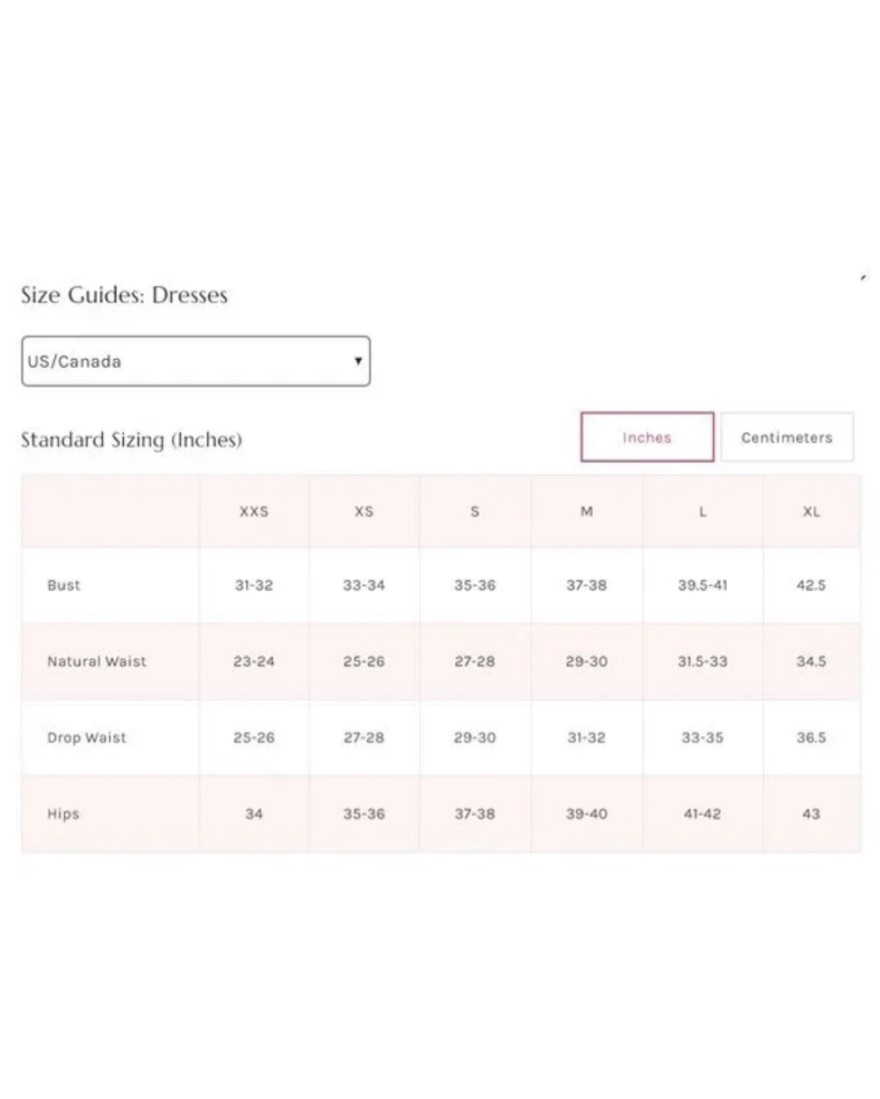This screenshot has width=880, height=1099.
Task: Open the US/Canada region dropdown
Action: (195, 361)
